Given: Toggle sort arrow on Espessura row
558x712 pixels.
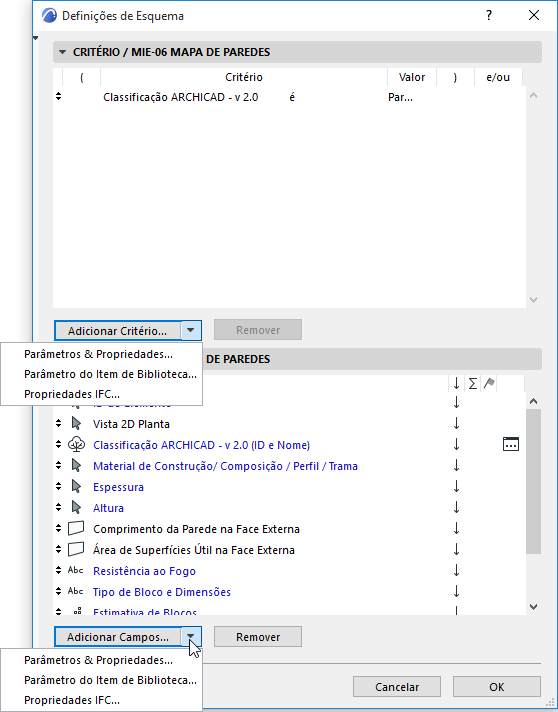Looking at the screenshot, I should [x=456, y=486].
